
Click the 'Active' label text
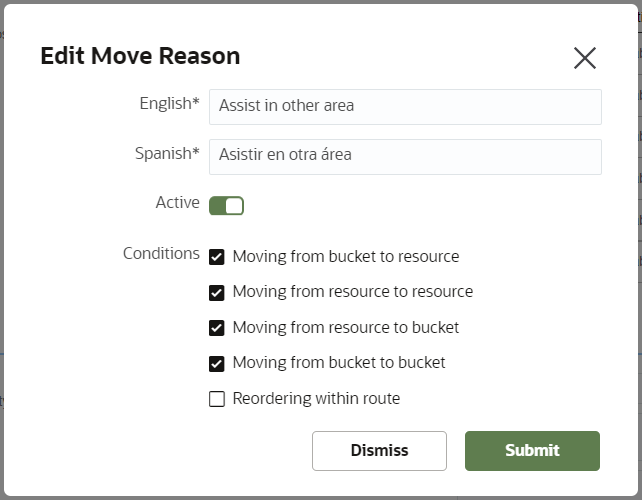point(177,203)
